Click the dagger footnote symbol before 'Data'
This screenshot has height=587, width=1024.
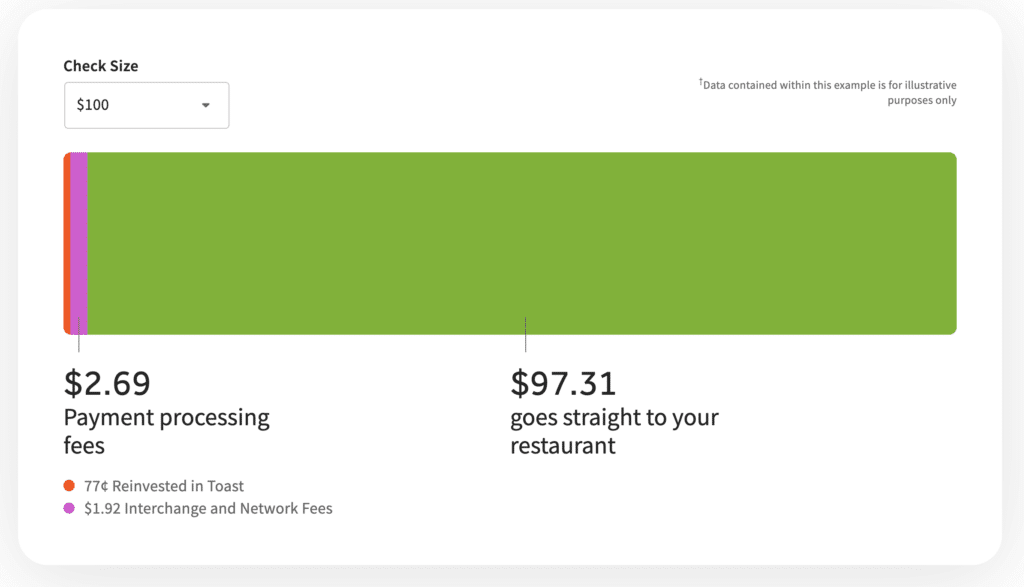pyautogui.click(x=700, y=83)
